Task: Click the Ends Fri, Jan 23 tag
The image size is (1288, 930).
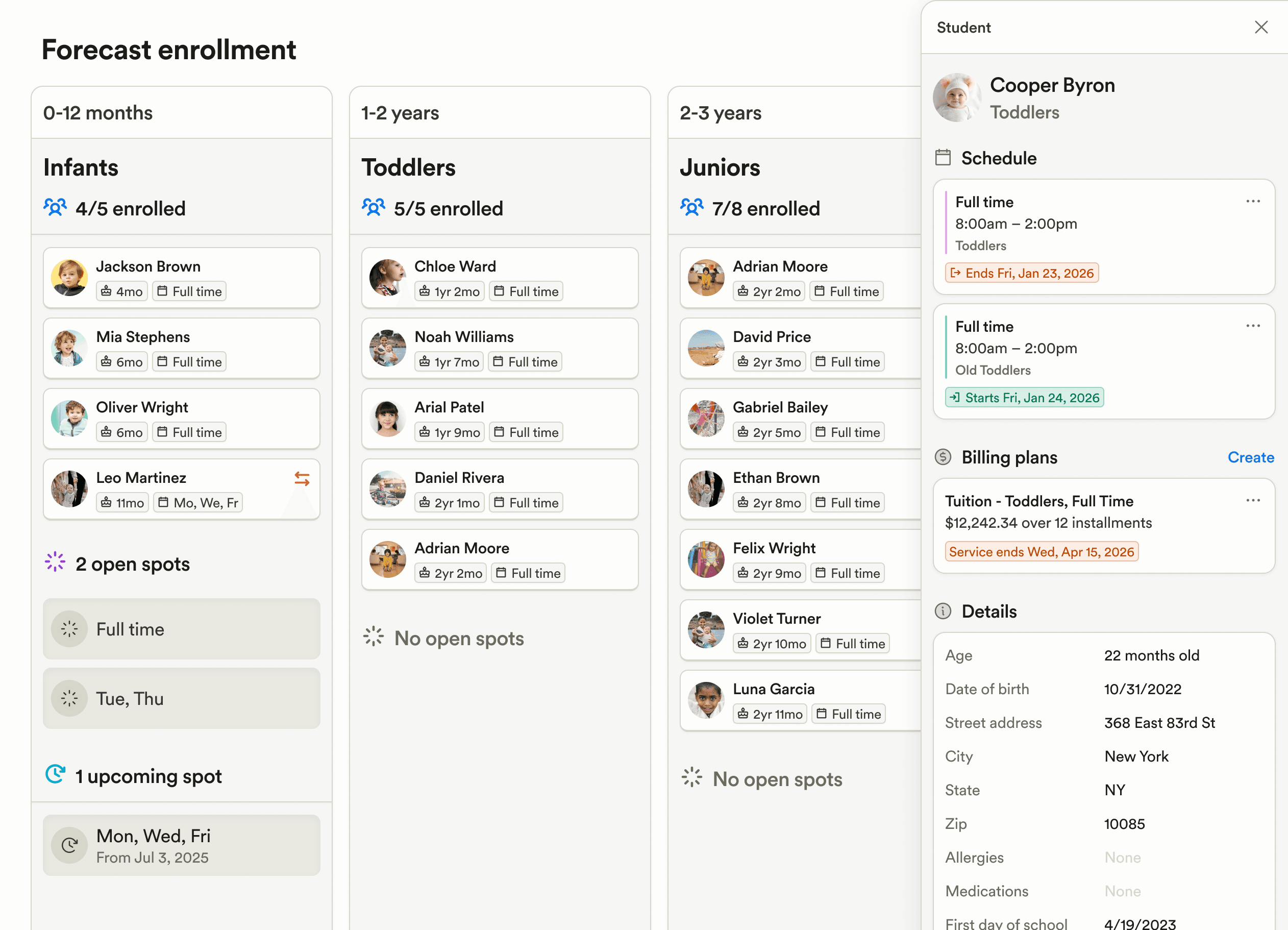Action: click(x=1021, y=273)
